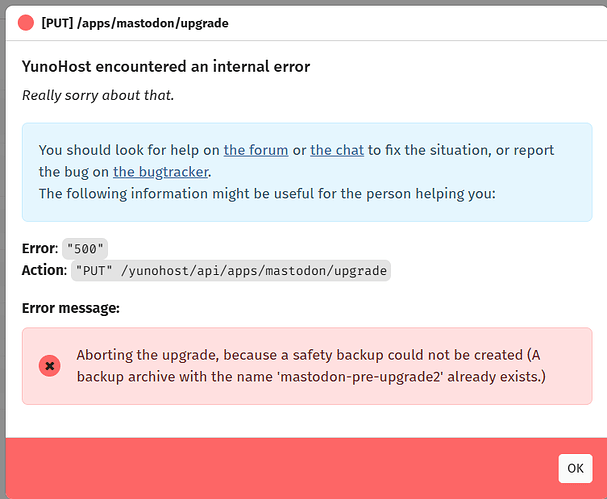607x499 pixels.
Task: Open the chat link
Action: click(337, 150)
